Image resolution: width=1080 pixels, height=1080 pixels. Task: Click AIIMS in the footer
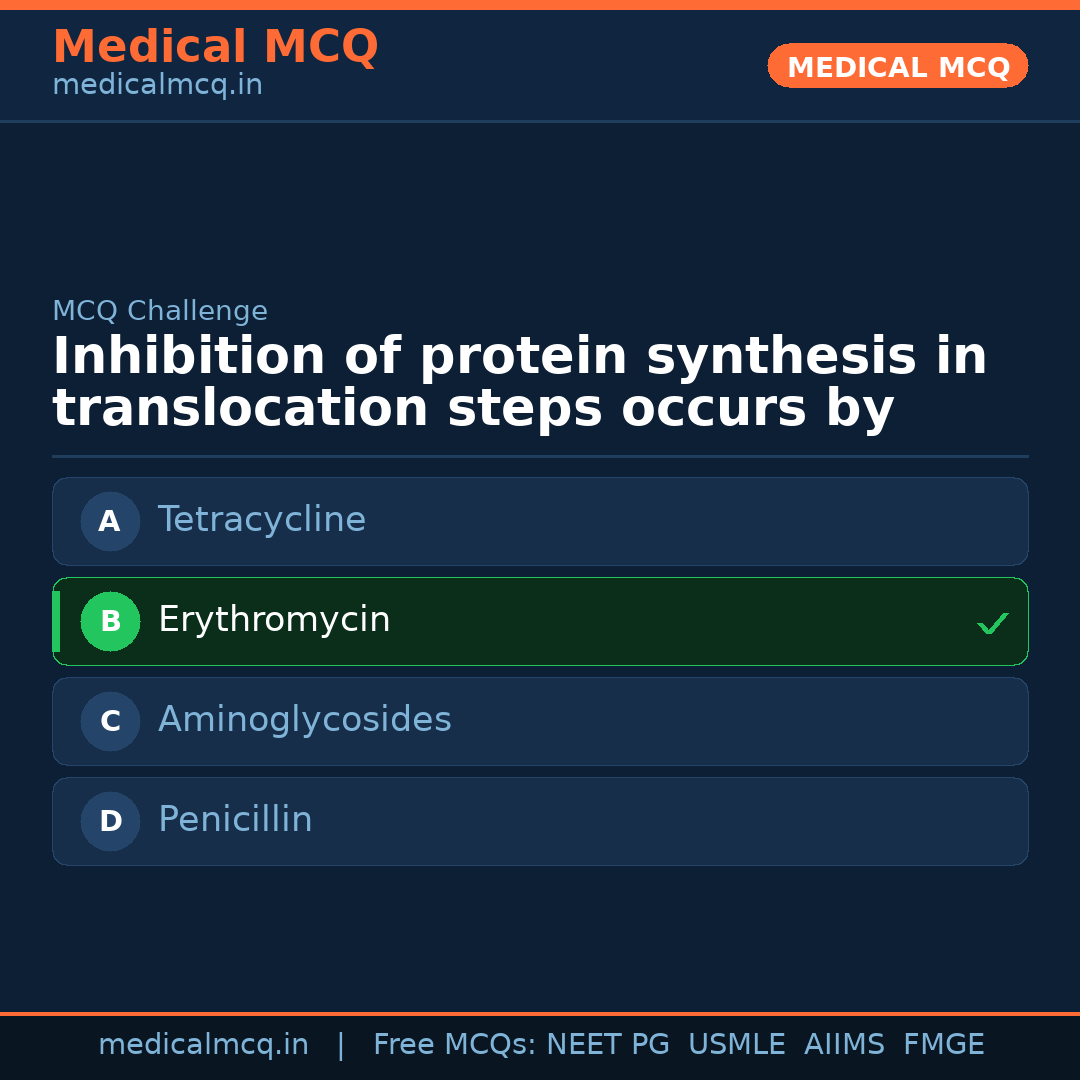pos(844,1045)
